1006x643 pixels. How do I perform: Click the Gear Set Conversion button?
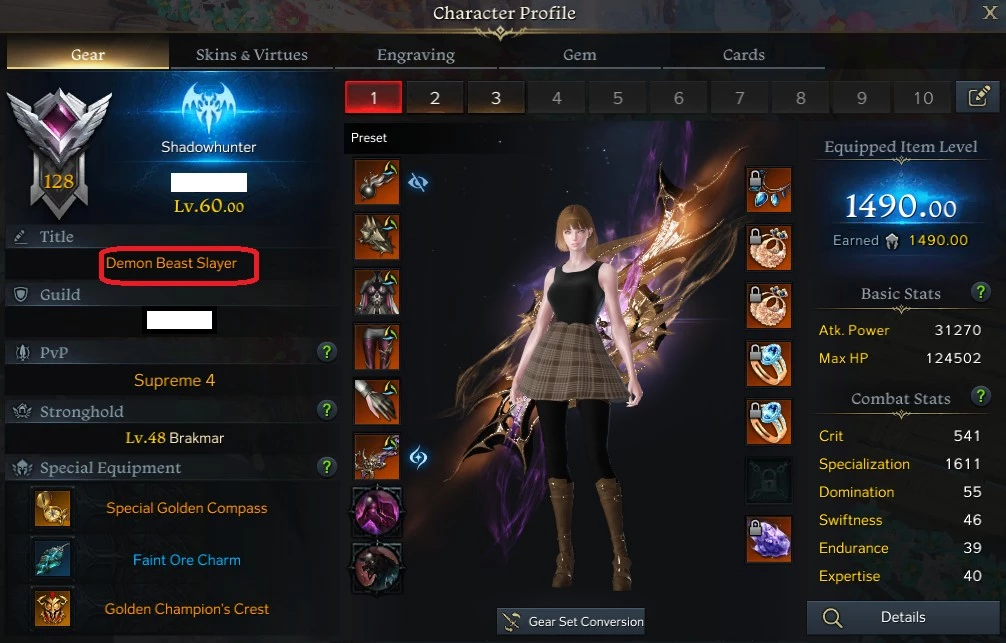[571, 621]
